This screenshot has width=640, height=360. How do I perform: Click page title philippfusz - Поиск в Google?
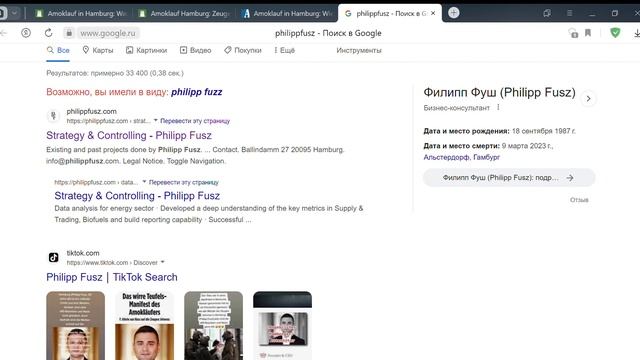pos(328,33)
